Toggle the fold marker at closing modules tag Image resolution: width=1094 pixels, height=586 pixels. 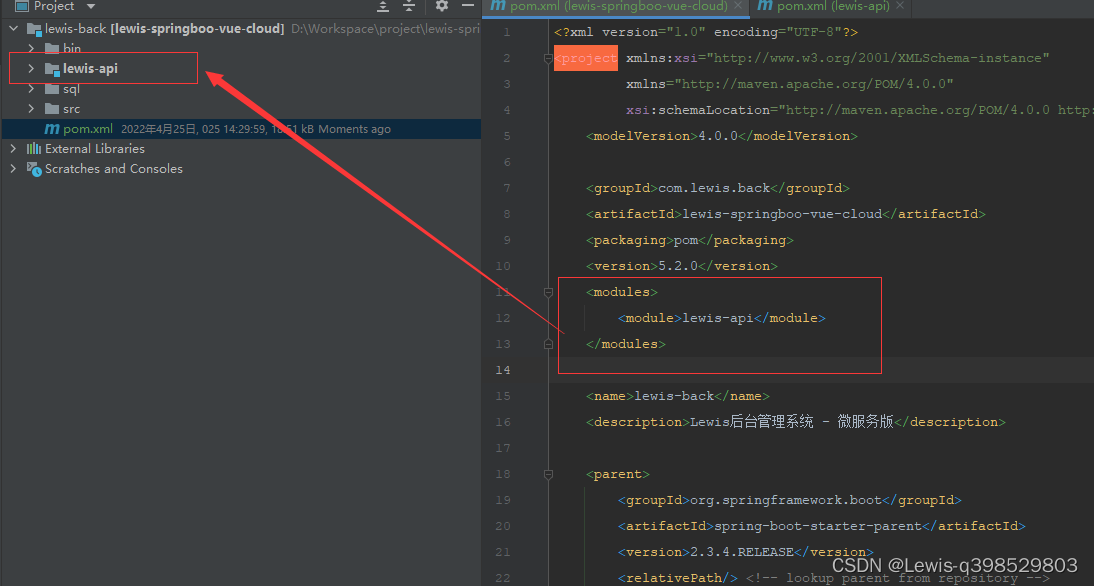(548, 344)
